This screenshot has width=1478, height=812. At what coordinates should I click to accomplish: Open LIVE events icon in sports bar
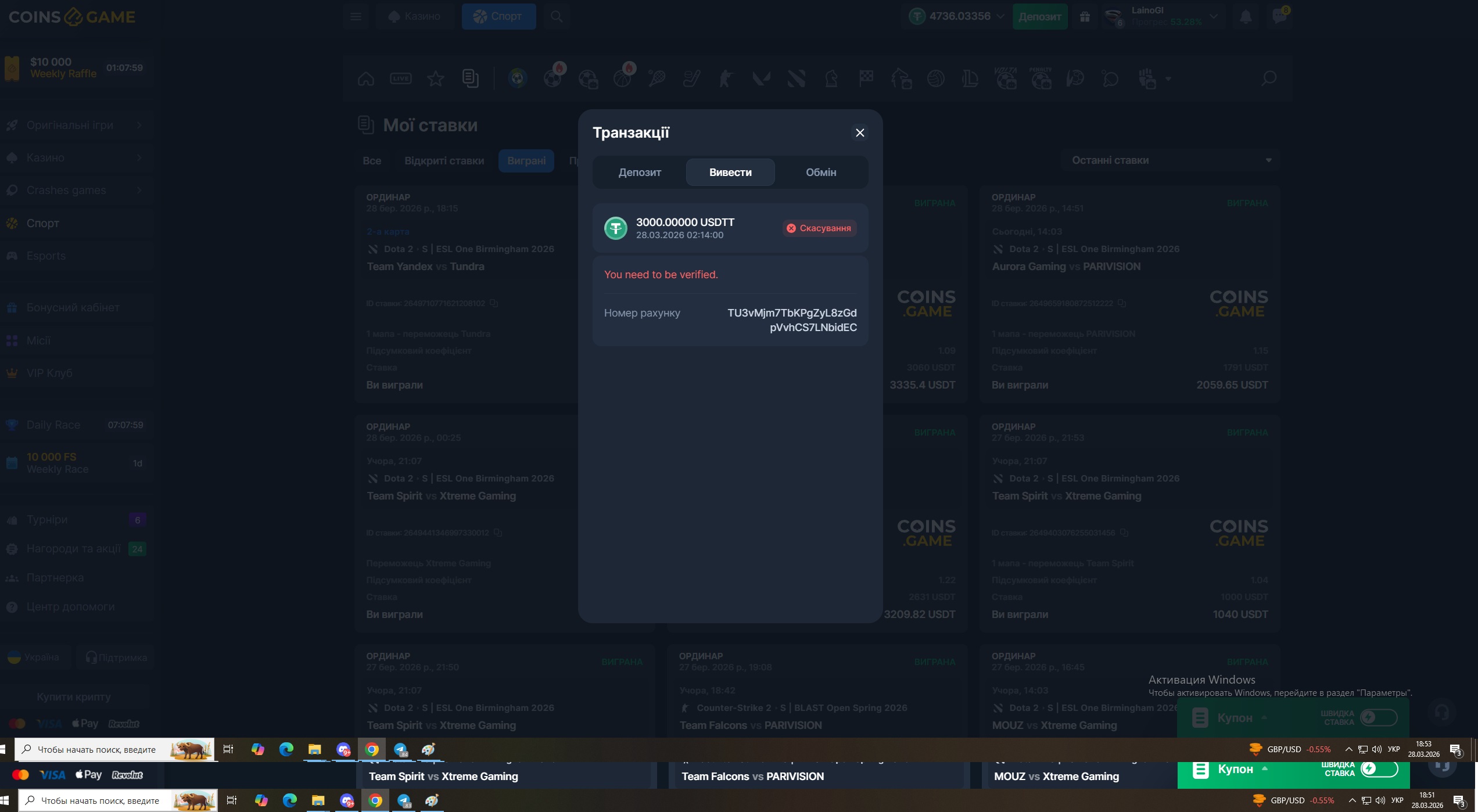tap(401, 78)
